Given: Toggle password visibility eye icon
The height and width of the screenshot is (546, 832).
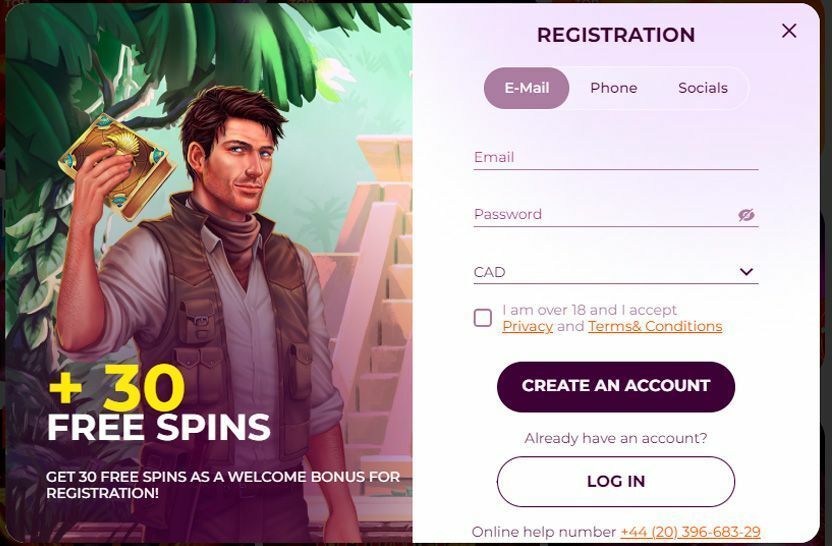Looking at the screenshot, I should click(x=746, y=215).
